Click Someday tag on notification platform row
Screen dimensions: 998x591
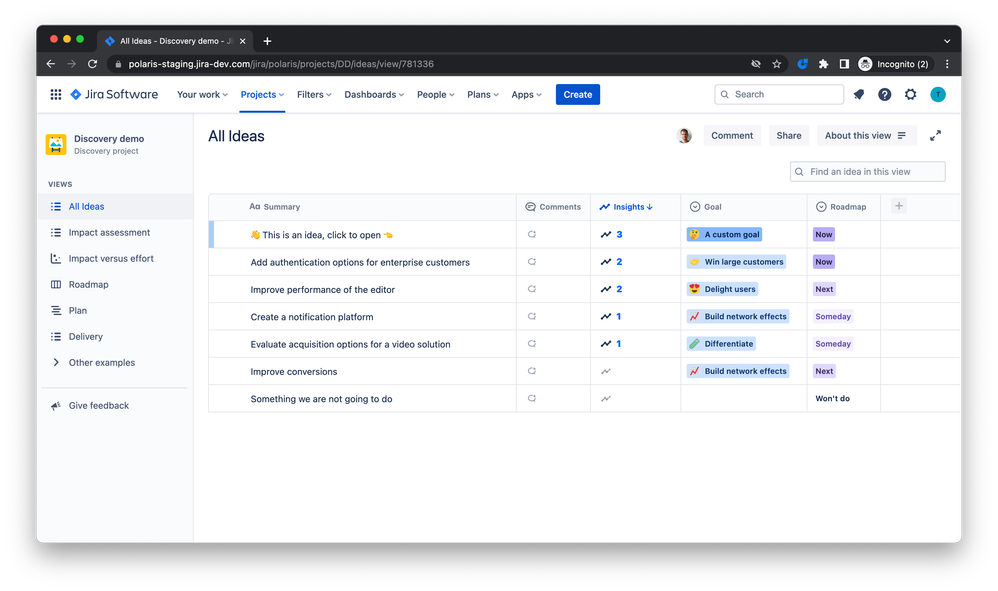click(833, 316)
